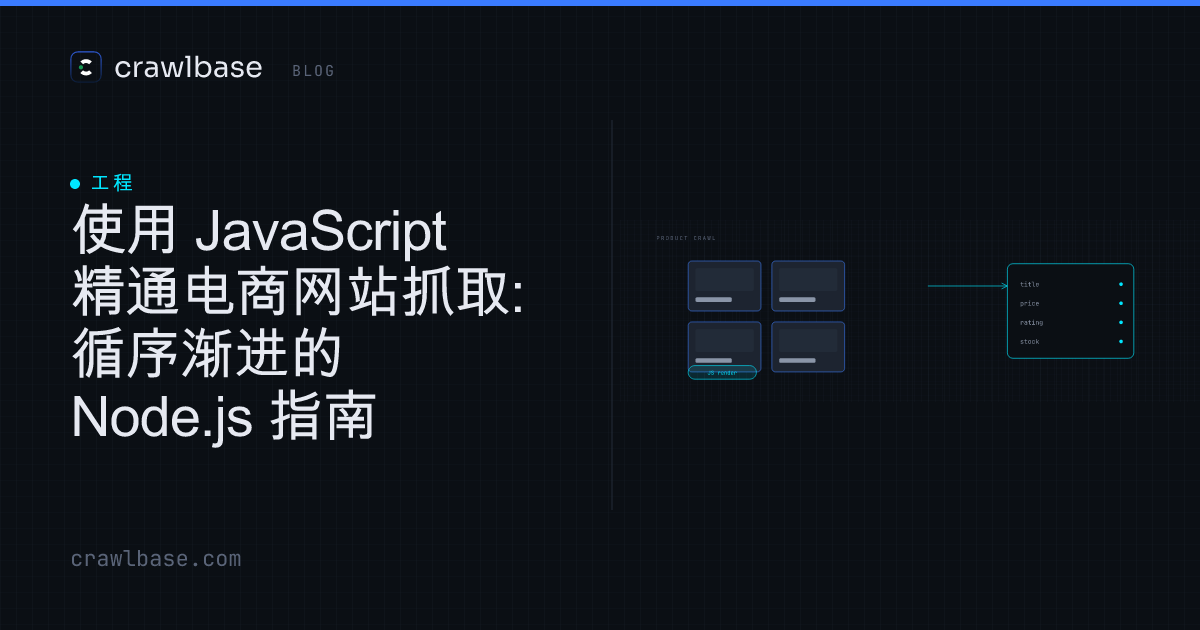Click the cyan dot beside 工程

coord(75,184)
